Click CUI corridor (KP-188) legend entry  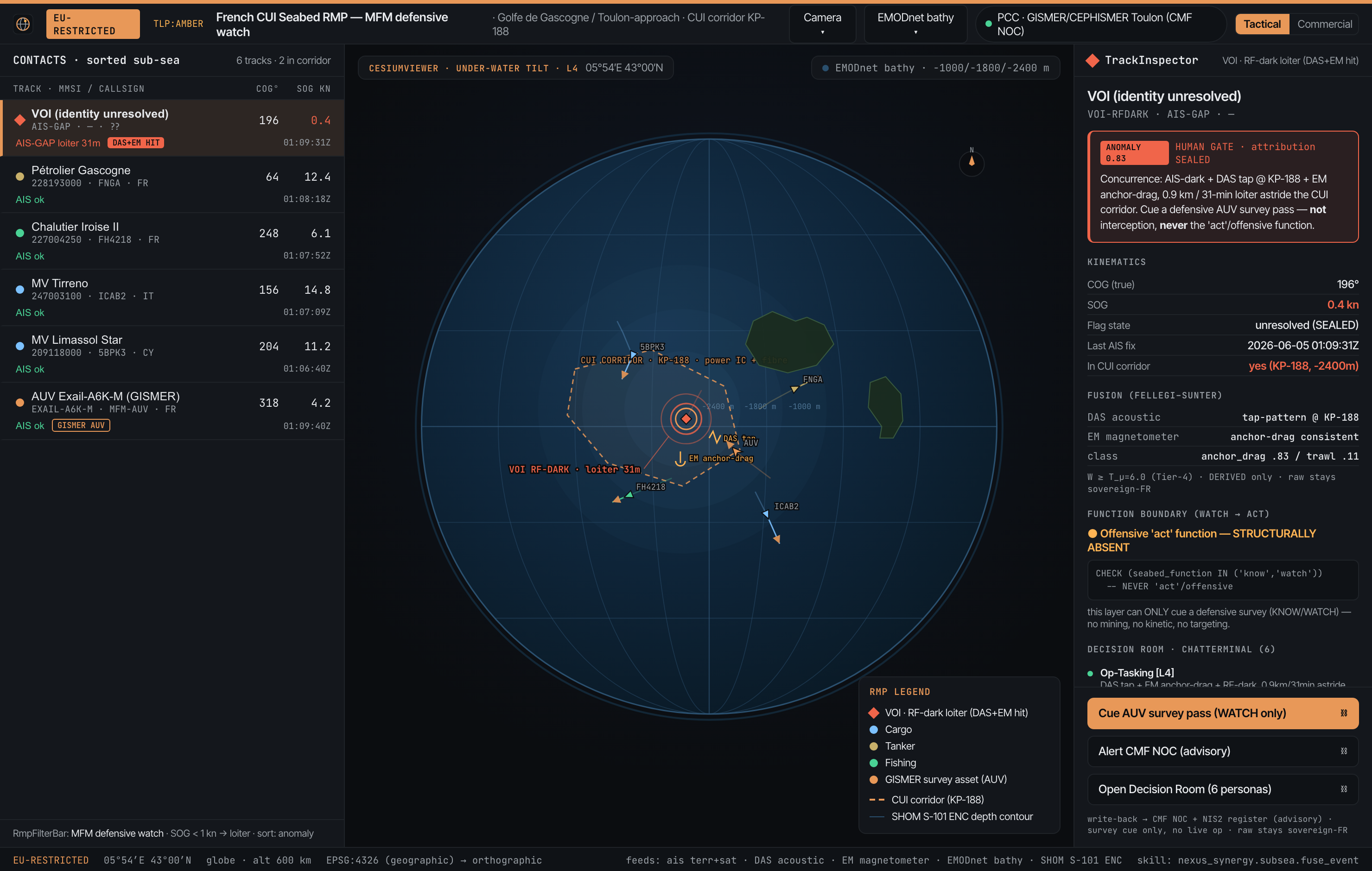[927, 800]
